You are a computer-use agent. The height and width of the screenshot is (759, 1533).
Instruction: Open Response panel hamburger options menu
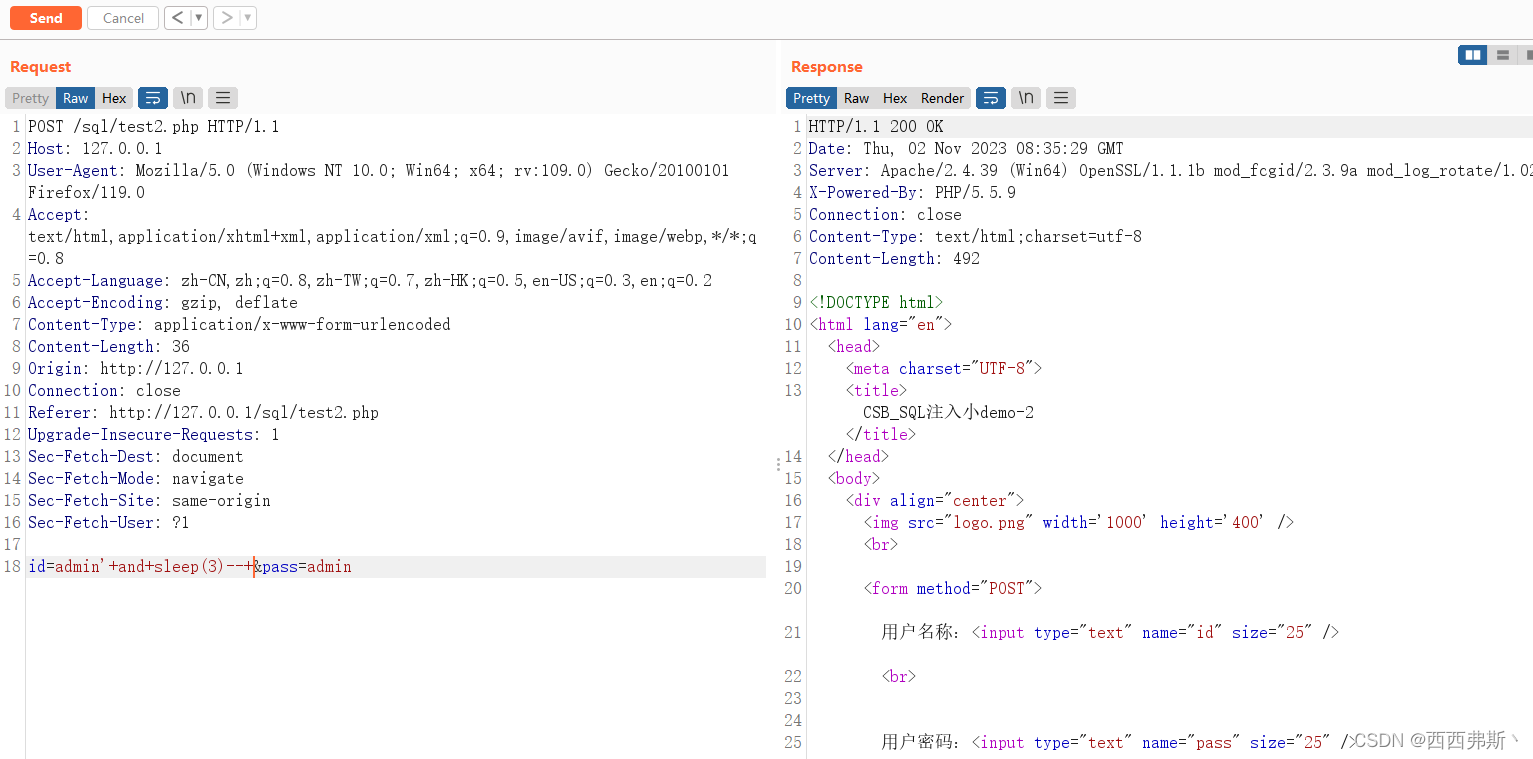pyautogui.click(x=1061, y=98)
